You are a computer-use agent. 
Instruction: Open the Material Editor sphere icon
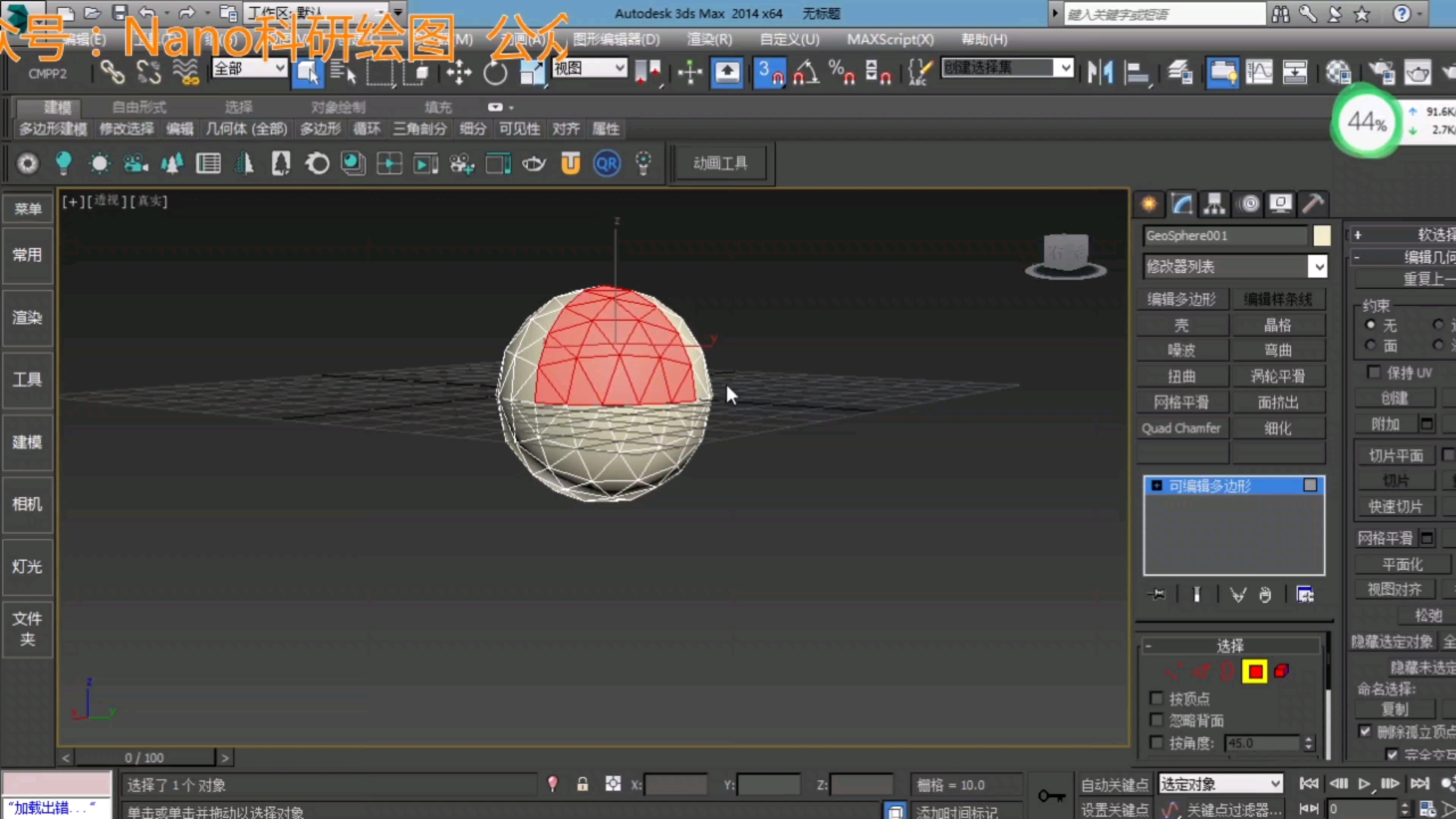pos(1338,72)
